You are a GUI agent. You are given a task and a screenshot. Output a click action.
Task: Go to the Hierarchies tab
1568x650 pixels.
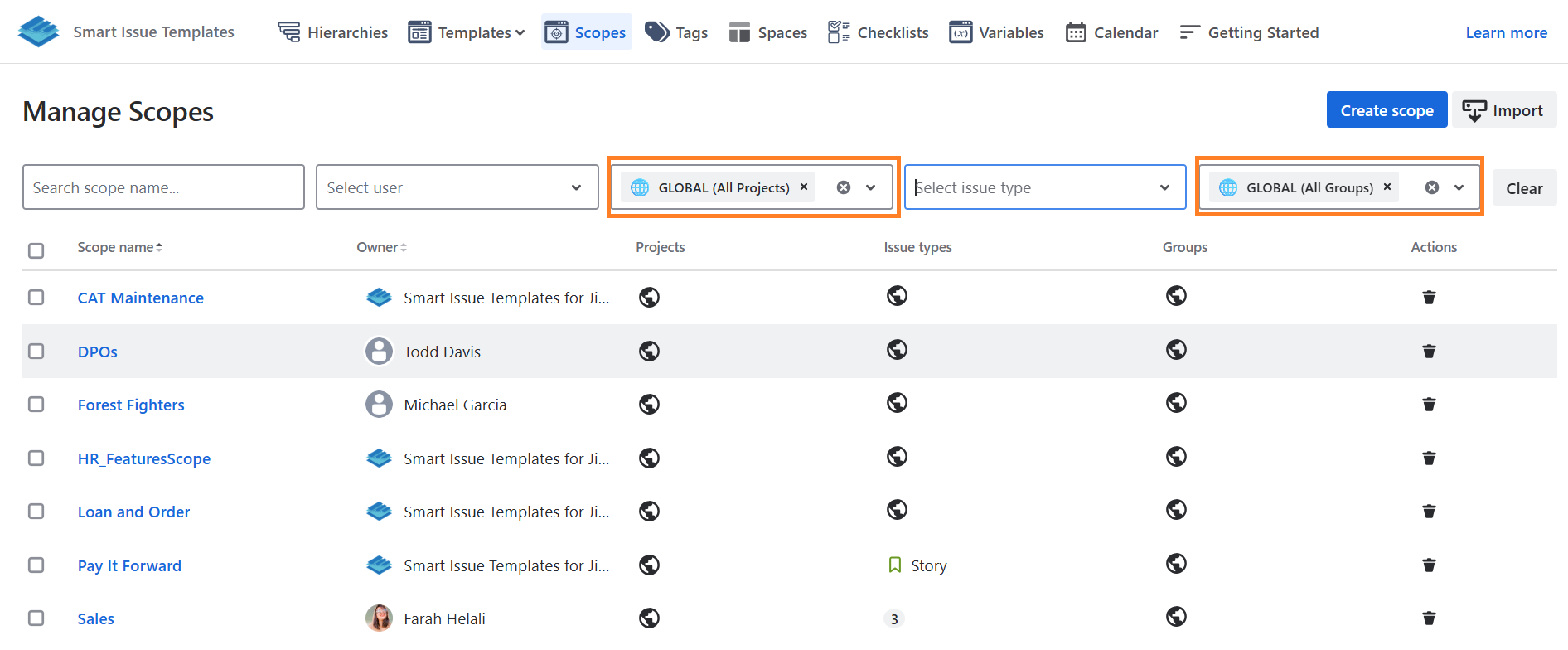click(x=333, y=32)
